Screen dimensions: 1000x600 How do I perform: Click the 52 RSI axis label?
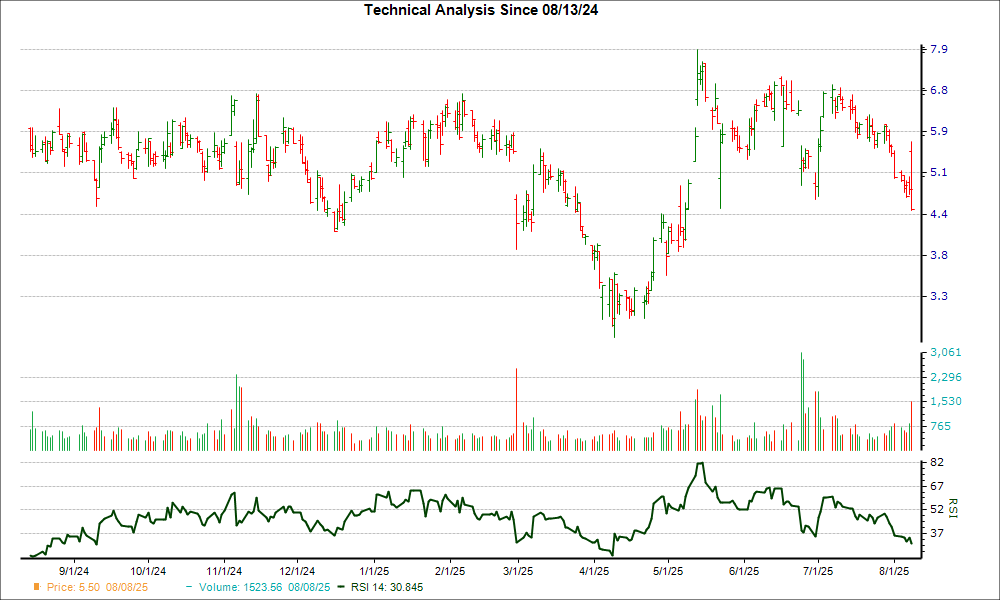point(938,509)
